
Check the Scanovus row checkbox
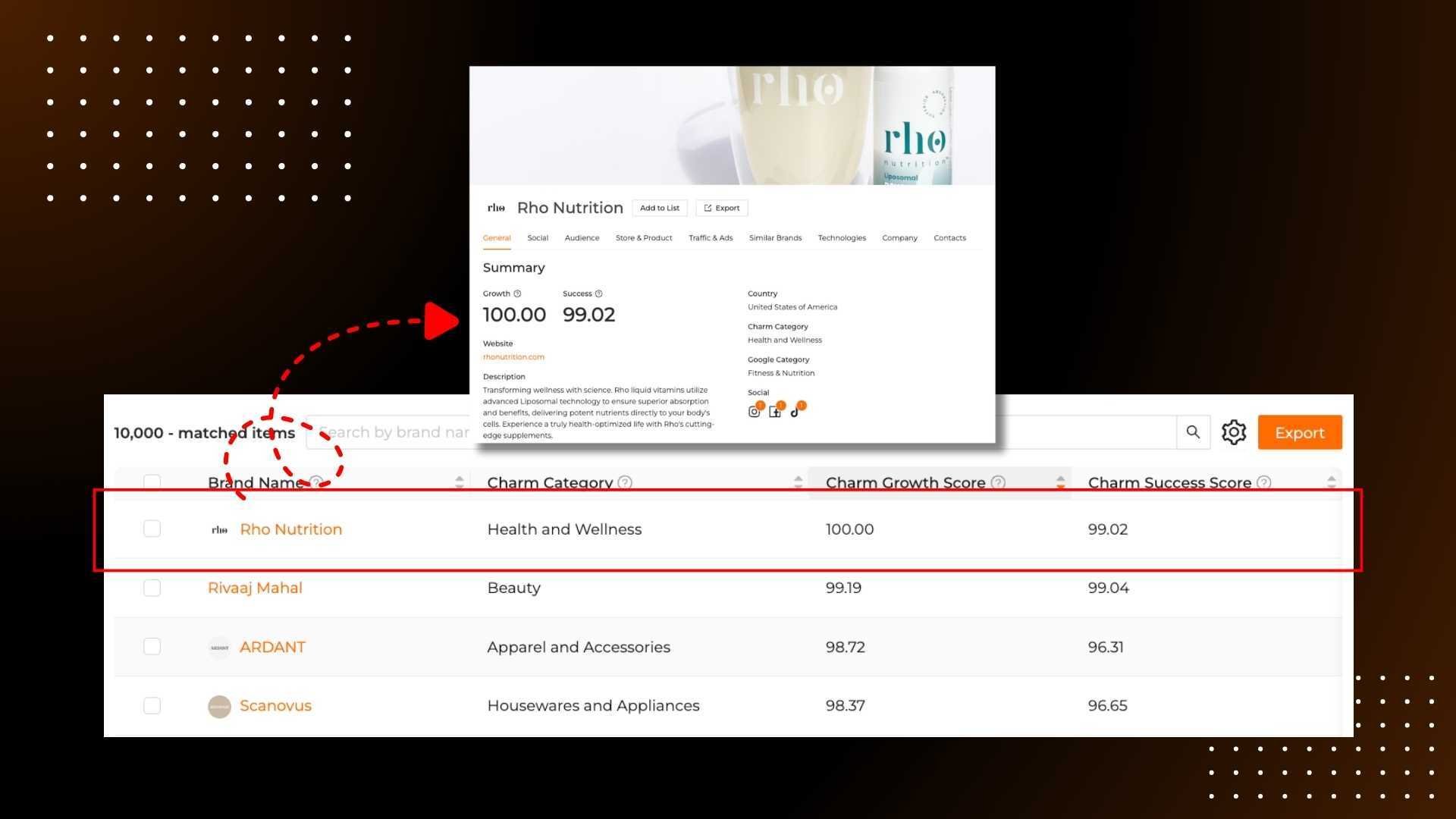[x=152, y=705]
